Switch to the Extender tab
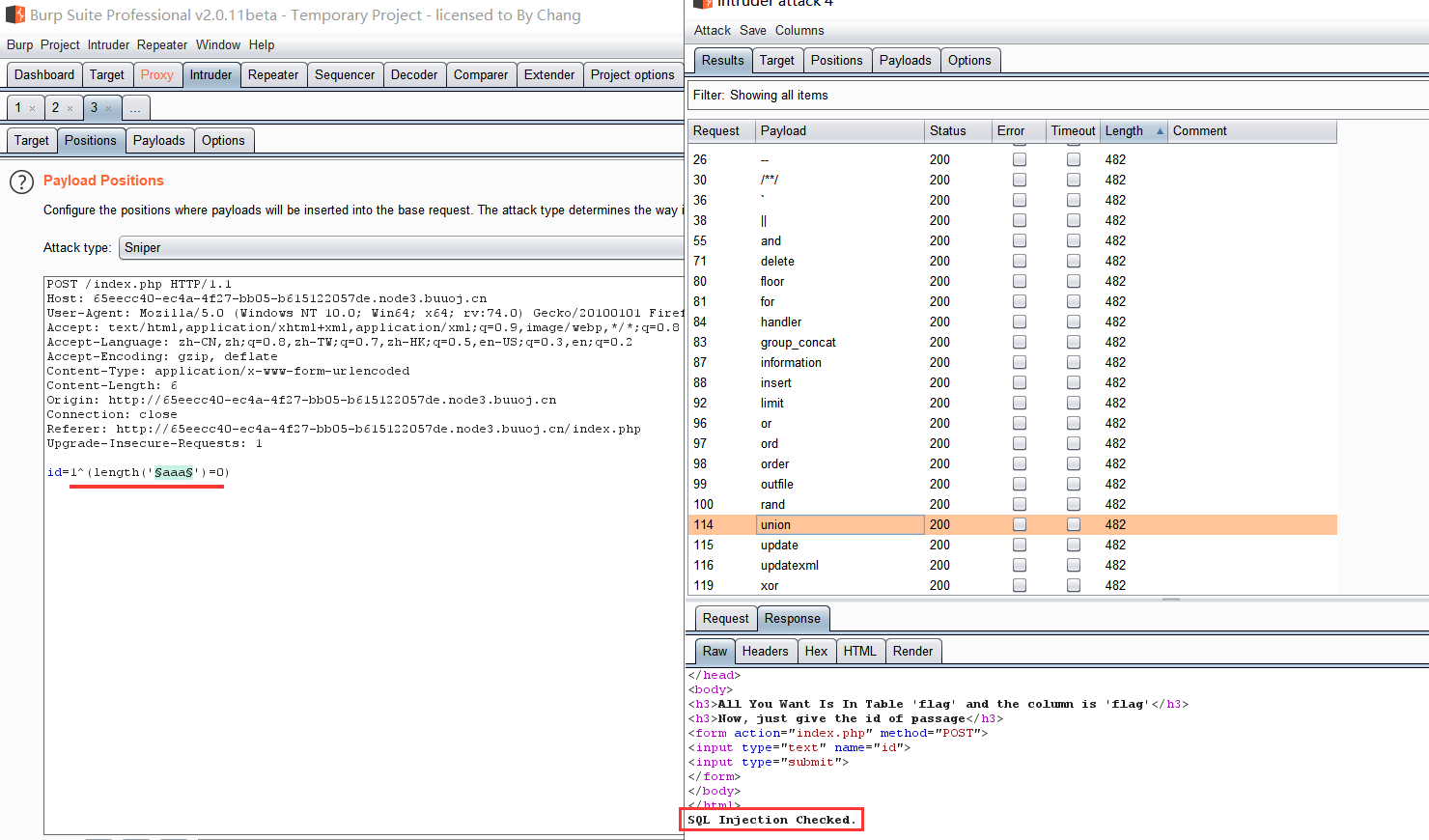The height and width of the screenshot is (840, 1429). point(549,75)
